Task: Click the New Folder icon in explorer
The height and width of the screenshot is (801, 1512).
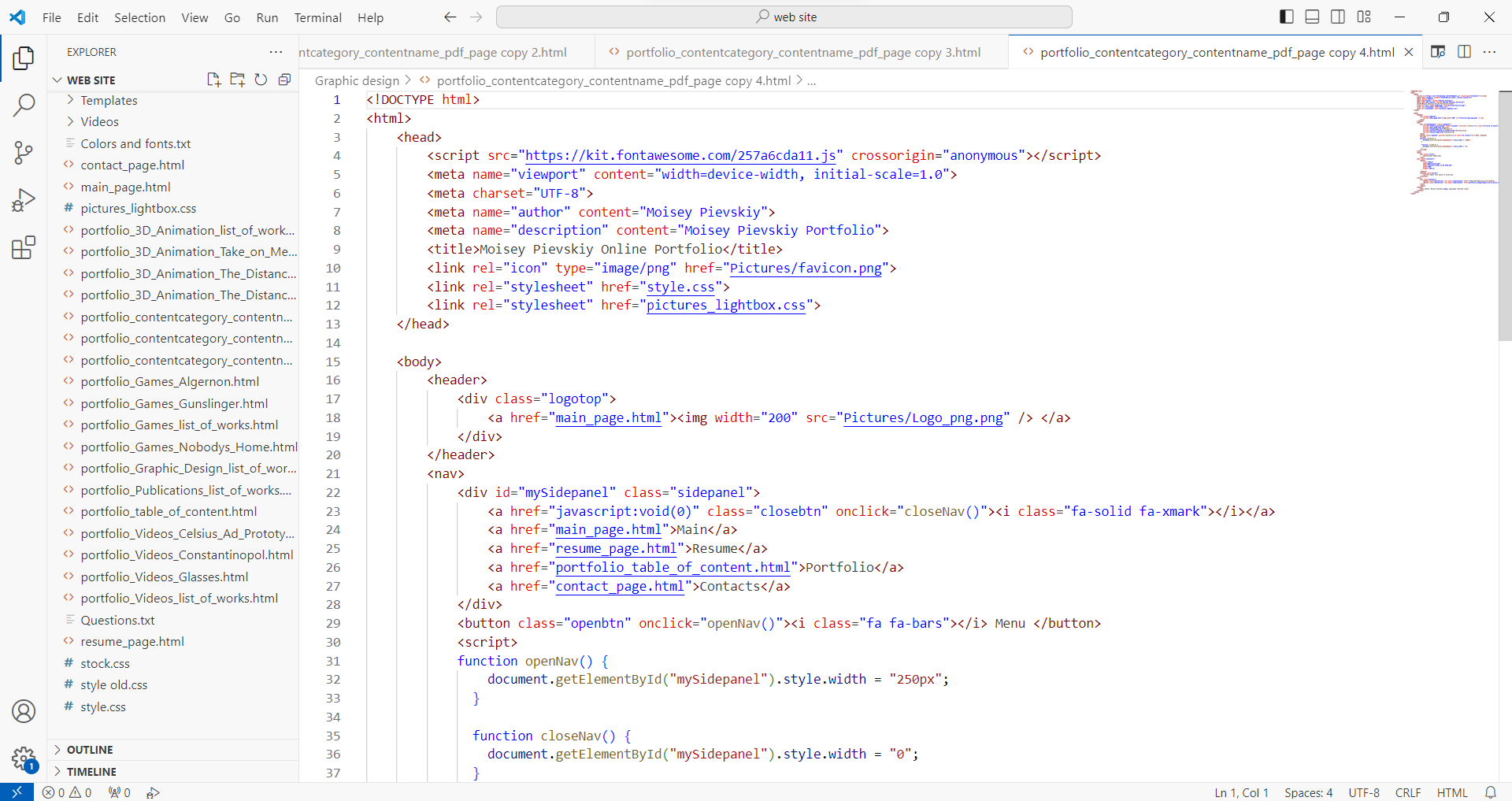Action: pos(237,80)
